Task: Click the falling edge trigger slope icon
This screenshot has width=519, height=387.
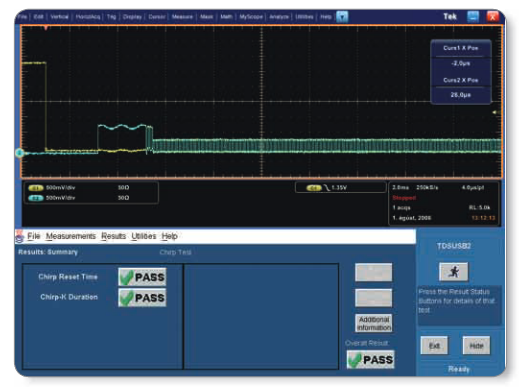Action: [327, 188]
